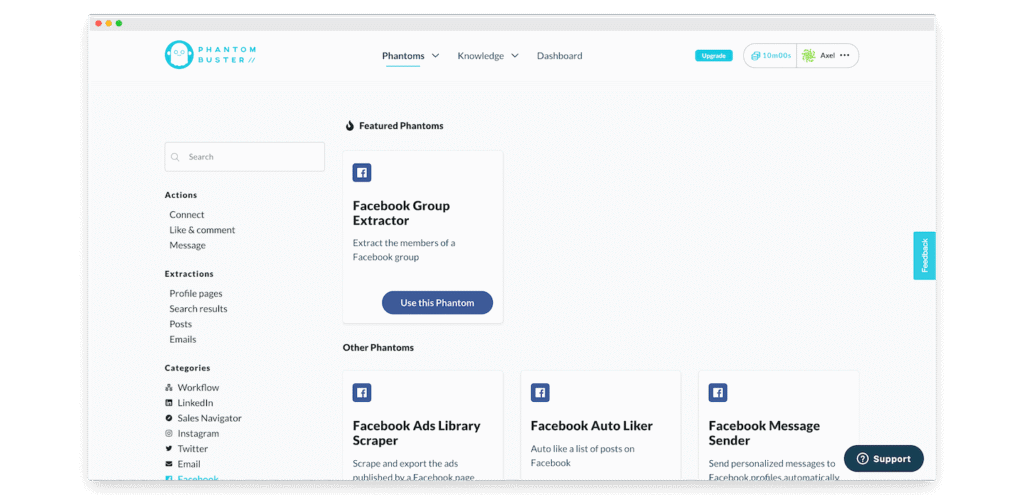Select the Email category
This screenshot has height=495, width=1024.
pyautogui.click(x=189, y=464)
